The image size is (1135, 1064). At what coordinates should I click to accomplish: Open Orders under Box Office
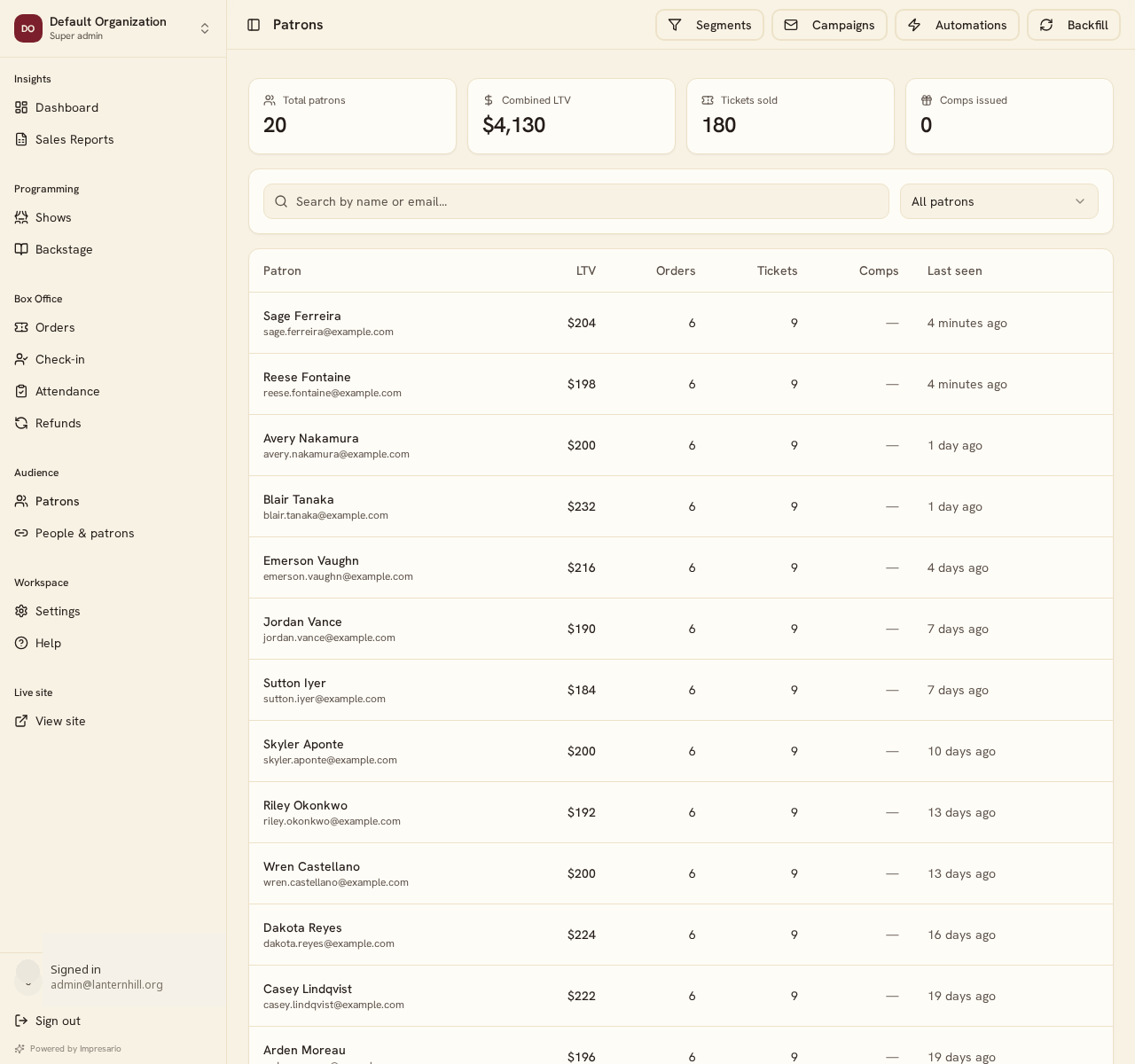(x=113, y=327)
